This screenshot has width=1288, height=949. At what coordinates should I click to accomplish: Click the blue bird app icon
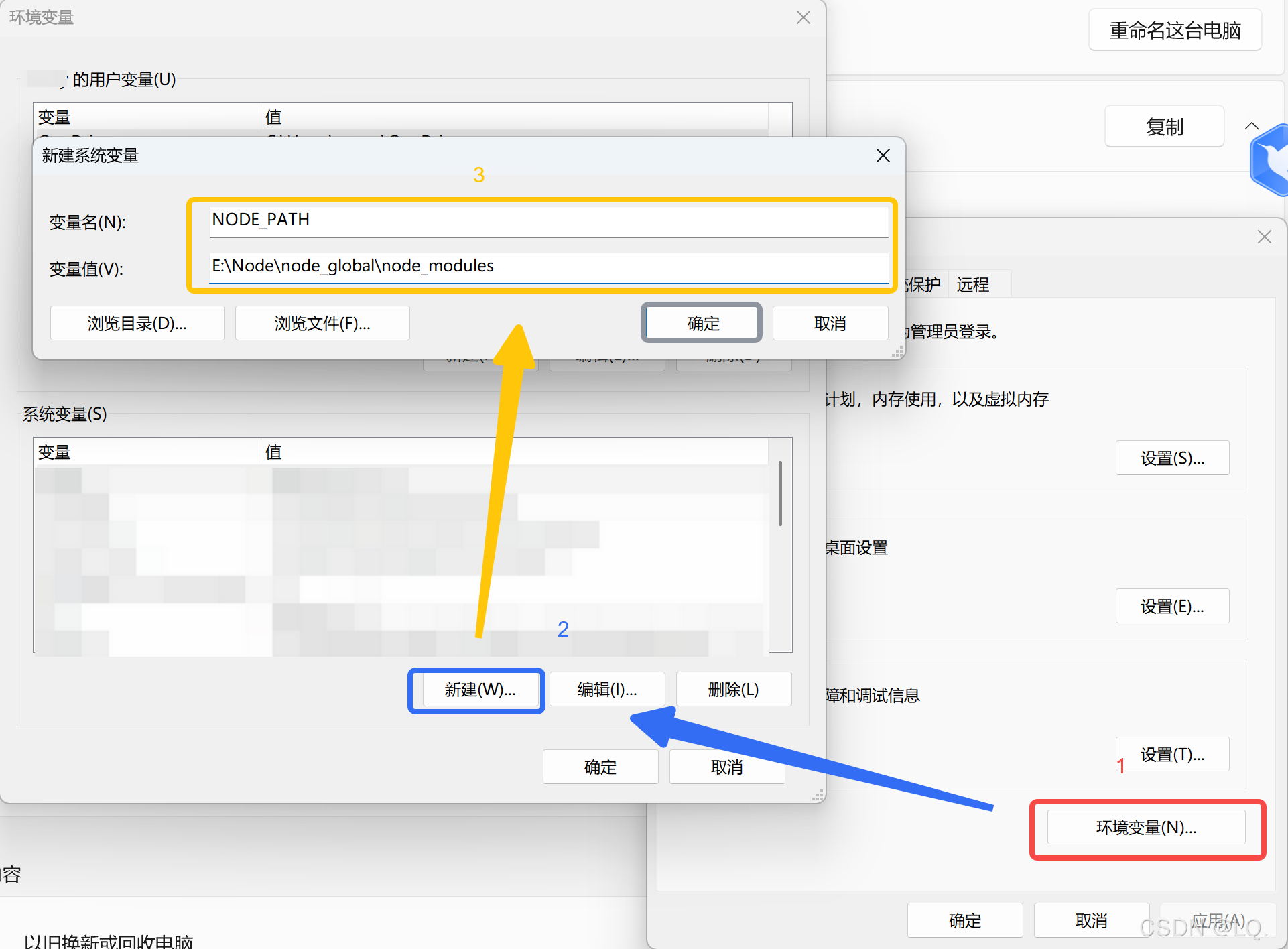(1271, 161)
